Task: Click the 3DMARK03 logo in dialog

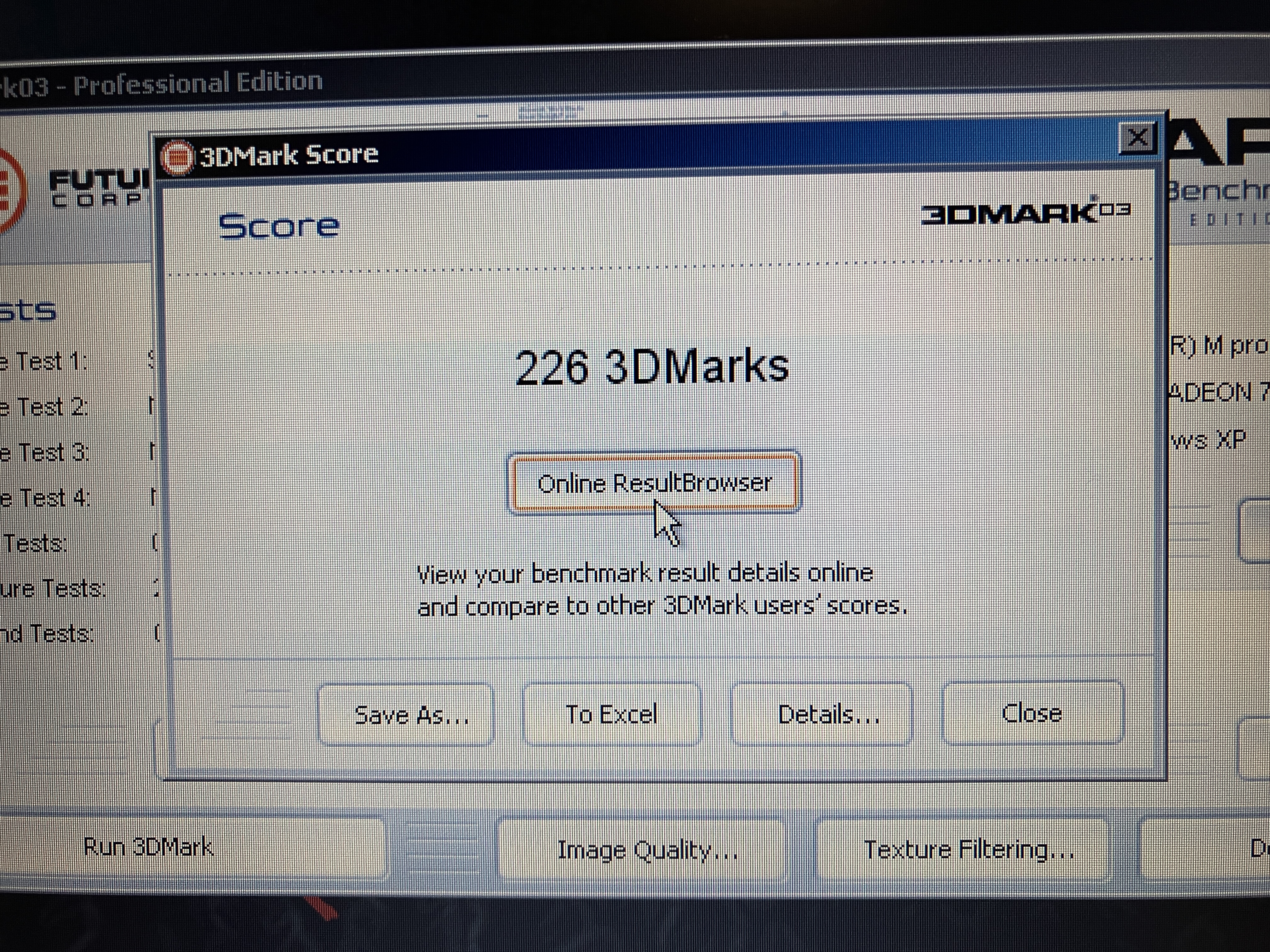Action: coord(1025,213)
